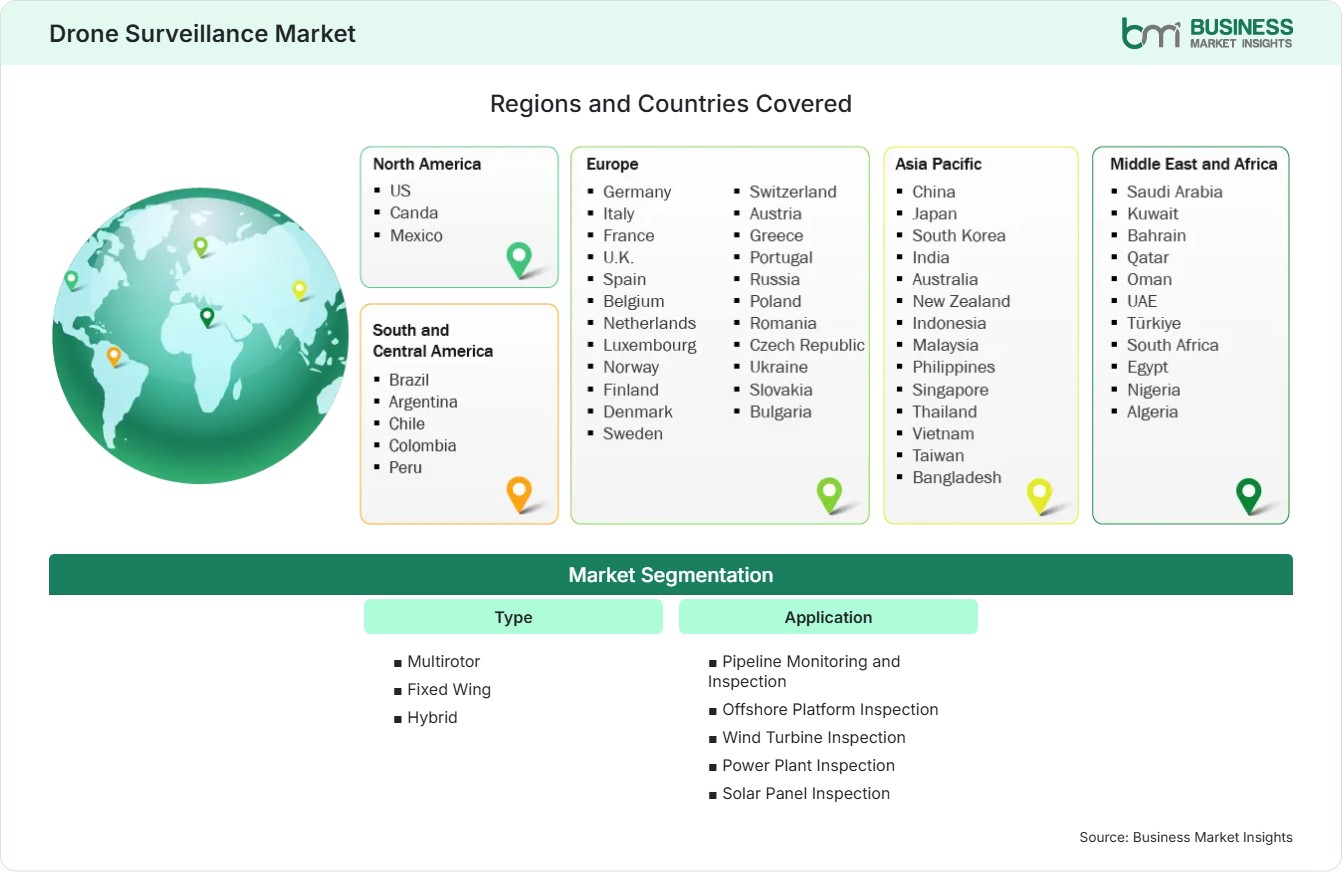Viewport: 1342px width, 872px height.
Task: Click 'Argentina' in the list
Action: tap(423, 402)
